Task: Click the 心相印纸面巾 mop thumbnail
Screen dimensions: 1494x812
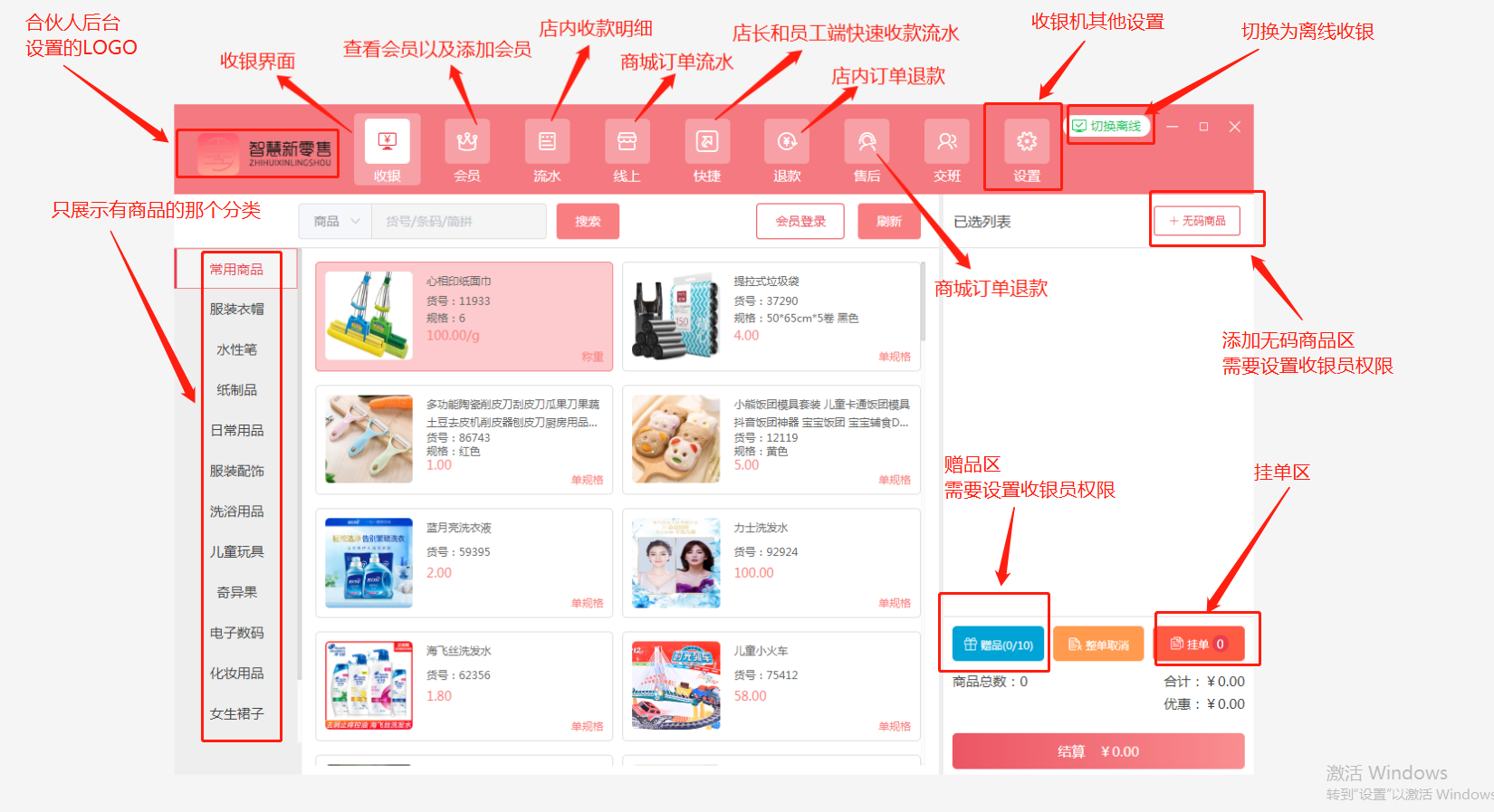Action: tap(369, 316)
